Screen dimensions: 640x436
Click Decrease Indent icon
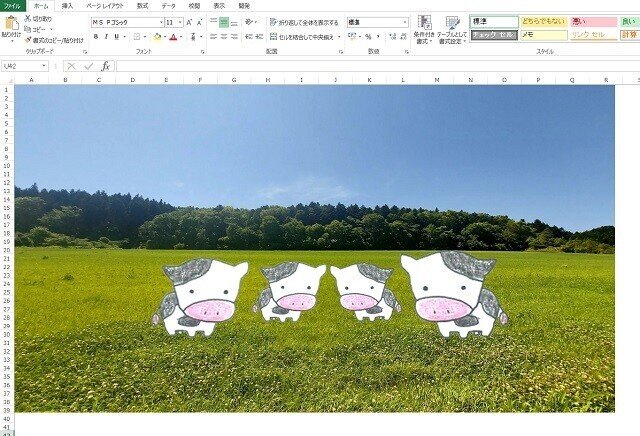coord(248,37)
